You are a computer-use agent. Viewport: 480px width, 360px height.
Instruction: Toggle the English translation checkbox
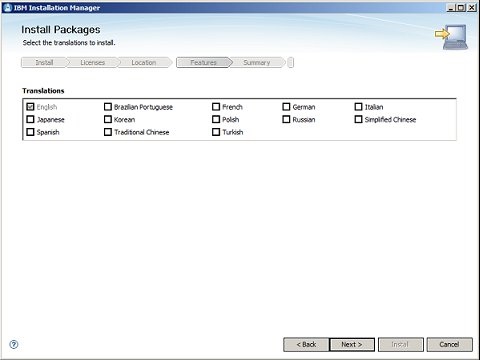click(30, 107)
